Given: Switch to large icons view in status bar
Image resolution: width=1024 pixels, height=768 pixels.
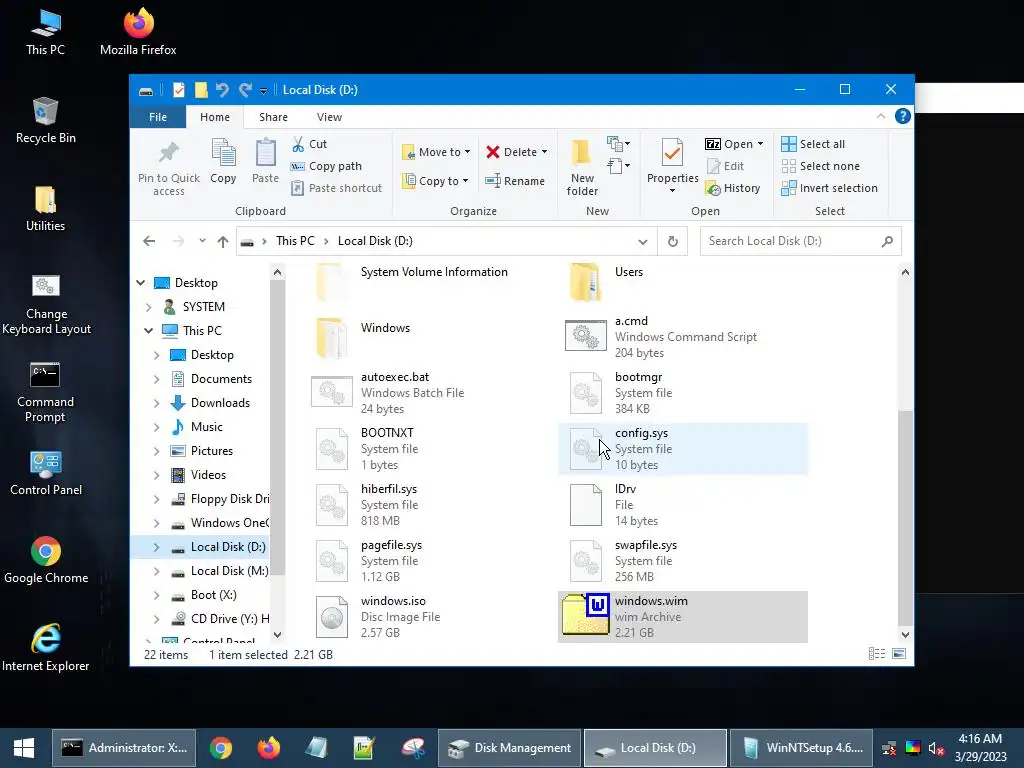Looking at the screenshot, I should pyautogui.click(x=899, y=654).
